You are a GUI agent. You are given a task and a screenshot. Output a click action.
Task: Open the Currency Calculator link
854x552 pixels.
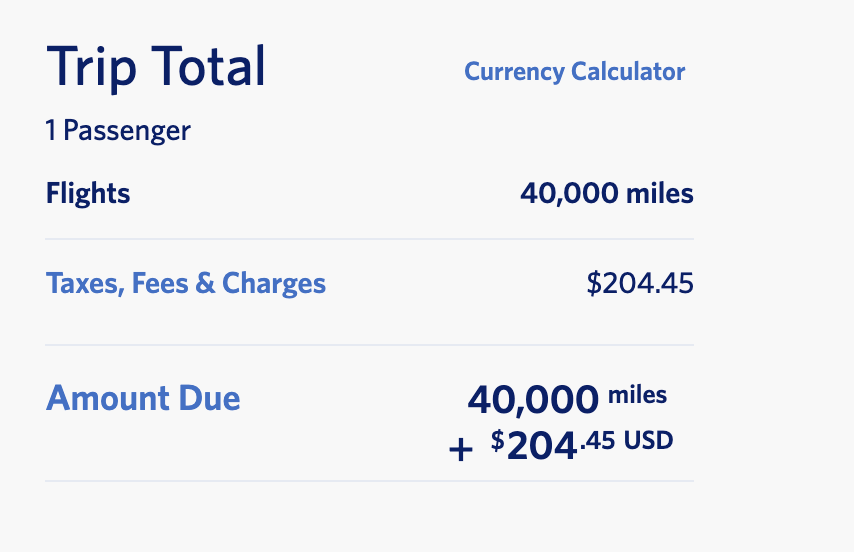pos(574,72)
